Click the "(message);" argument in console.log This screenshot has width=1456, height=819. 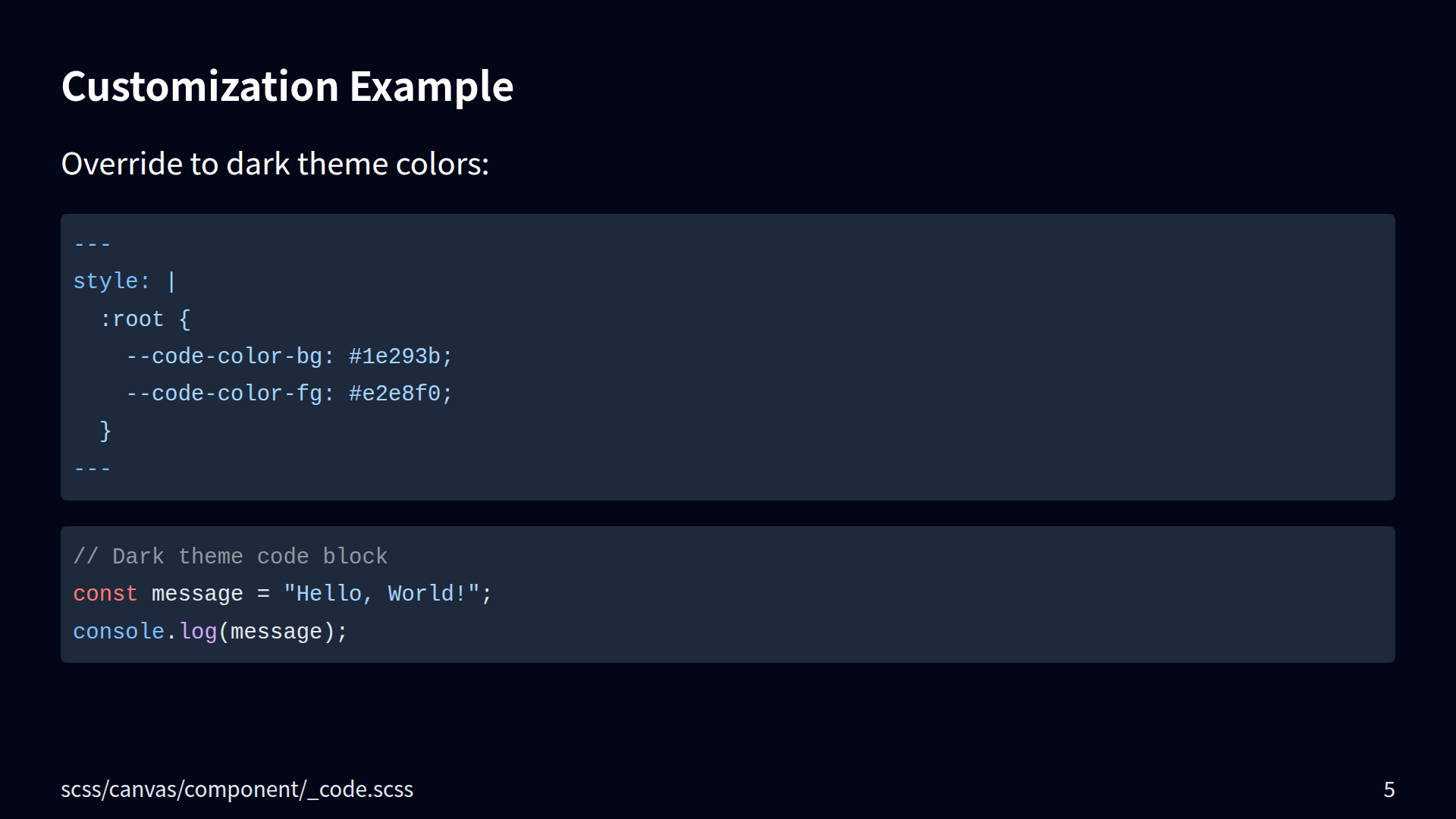point(282,632)
